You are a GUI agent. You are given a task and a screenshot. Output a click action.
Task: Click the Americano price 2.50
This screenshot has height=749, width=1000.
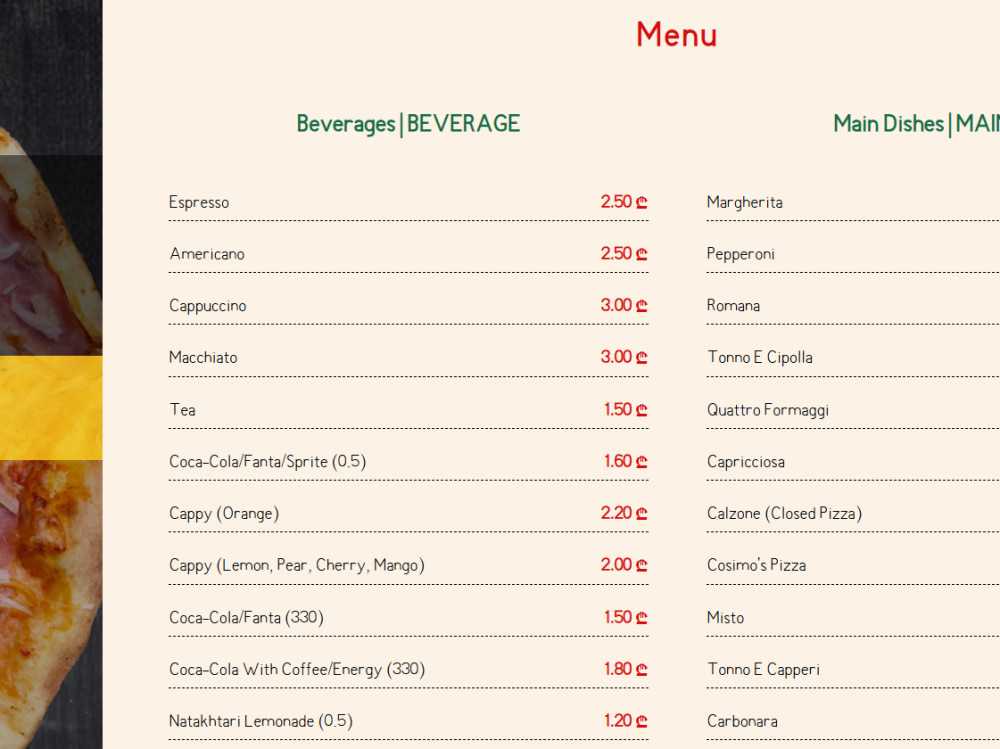point(624,253)
